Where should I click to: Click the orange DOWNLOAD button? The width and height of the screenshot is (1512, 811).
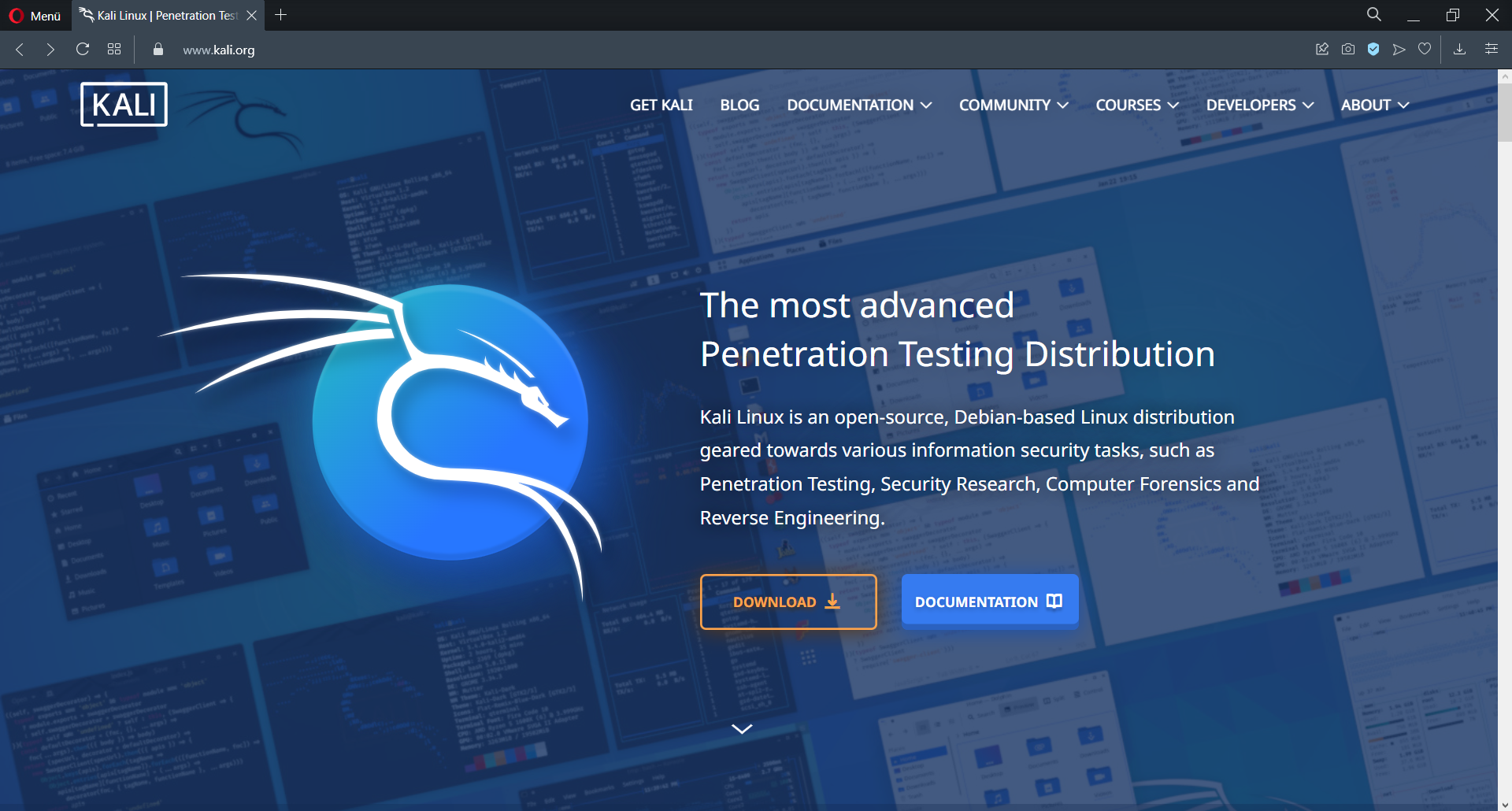tap(788, 602)
